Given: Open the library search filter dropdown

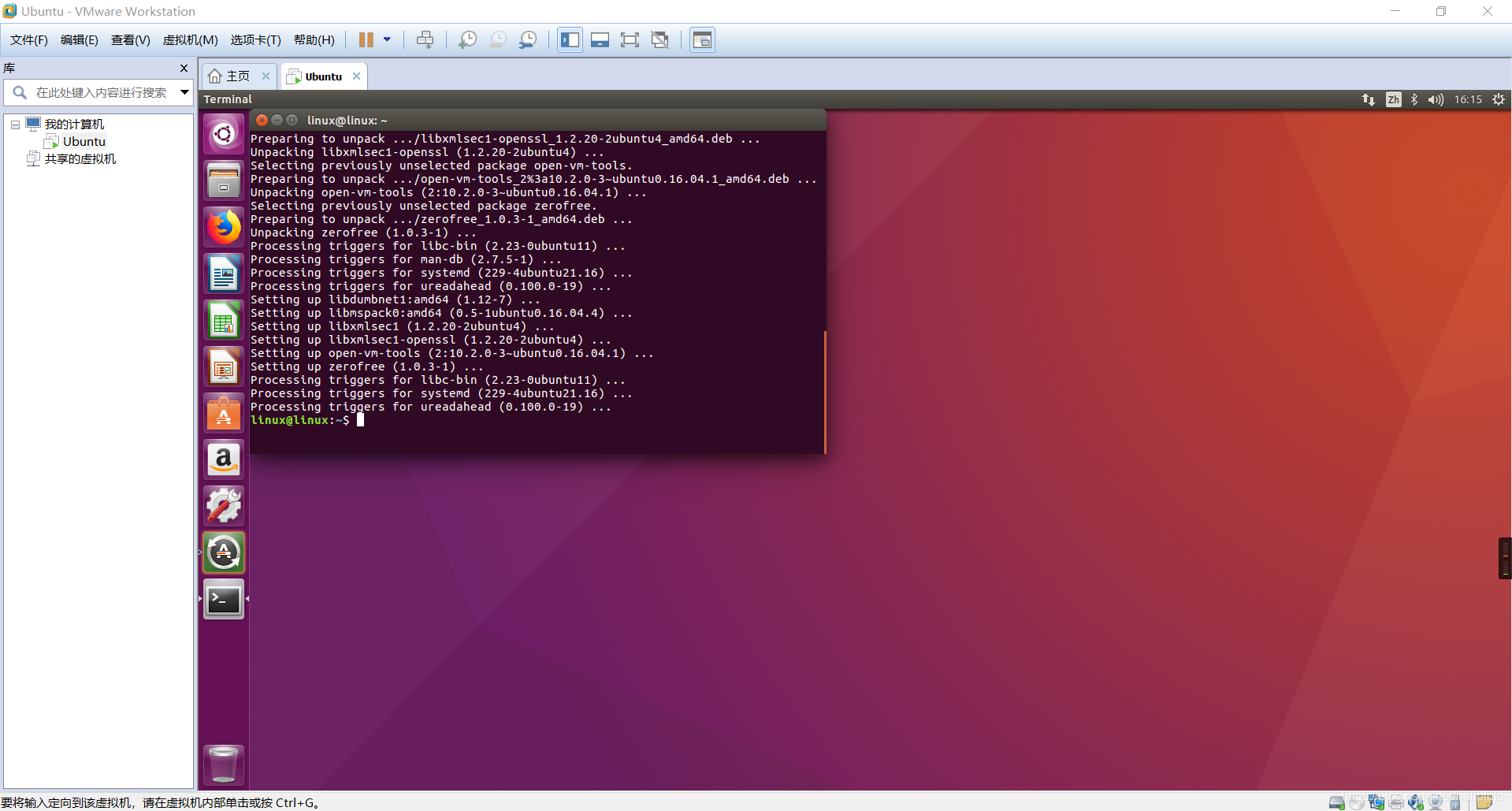Looking at the screenshot, I should click(x=184, y=92).
